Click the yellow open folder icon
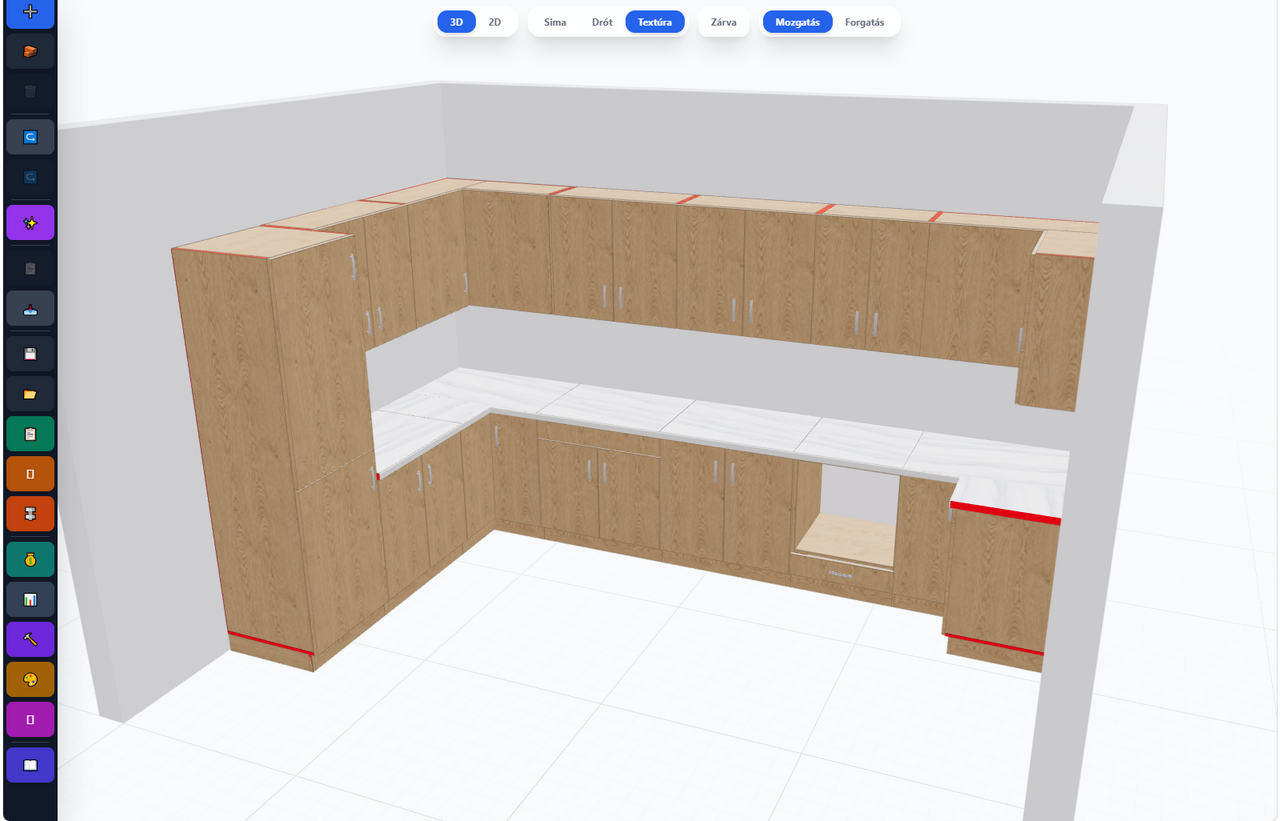 (x=30, y=394)
